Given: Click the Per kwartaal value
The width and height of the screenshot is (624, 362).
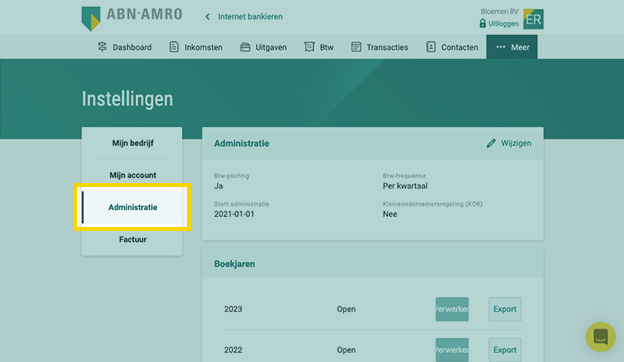Looking at the screenshot, I should pos(405,186).
